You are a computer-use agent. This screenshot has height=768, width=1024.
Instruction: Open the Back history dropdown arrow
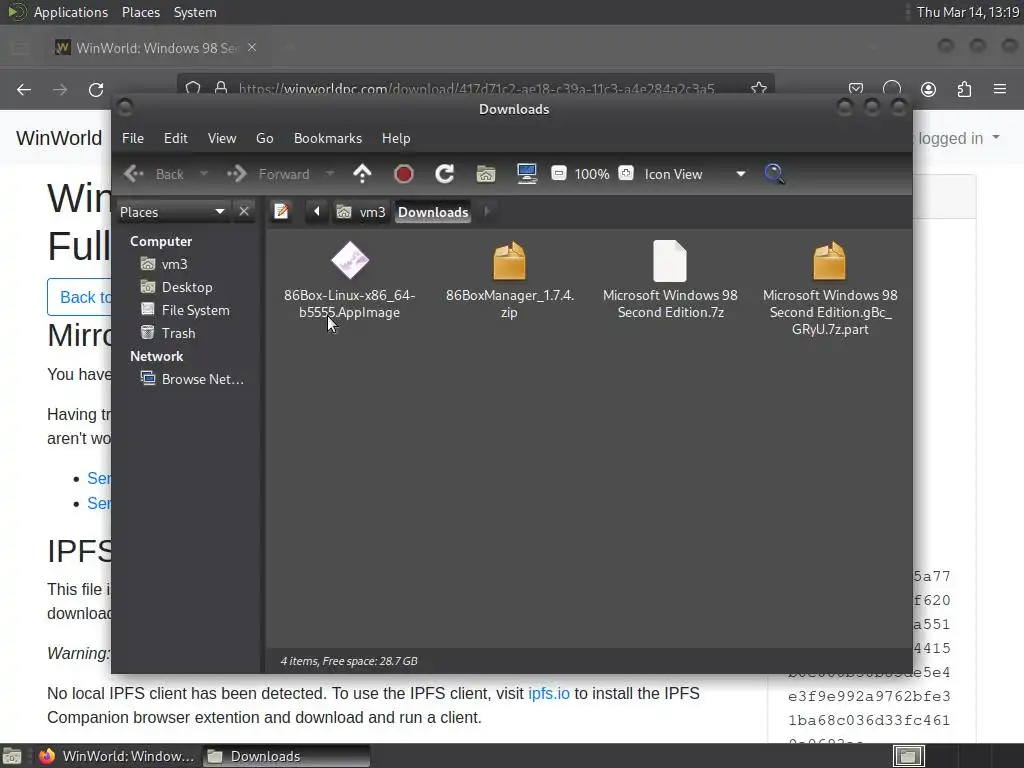tap(204, 174)
